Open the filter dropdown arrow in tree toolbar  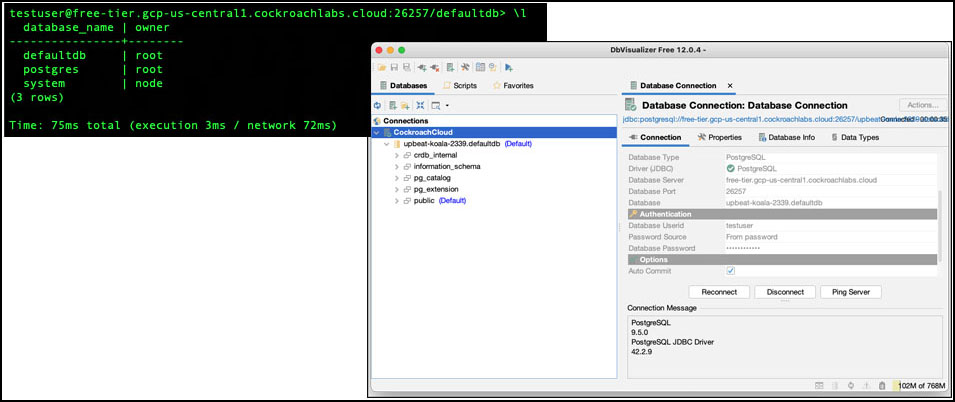pos(447,105)
